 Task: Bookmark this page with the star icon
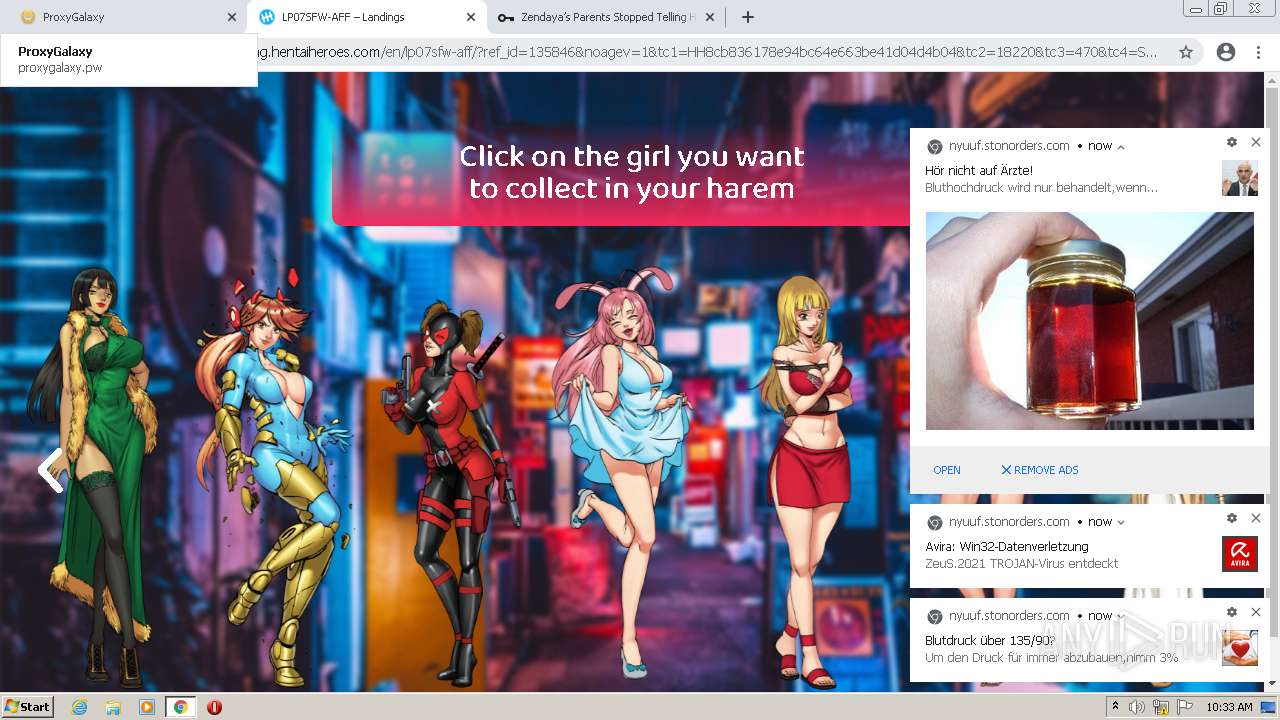(x=1186, y=52)
